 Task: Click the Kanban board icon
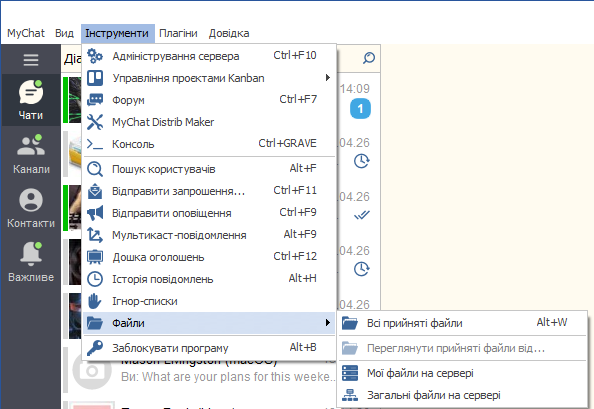tap(95, 78)
